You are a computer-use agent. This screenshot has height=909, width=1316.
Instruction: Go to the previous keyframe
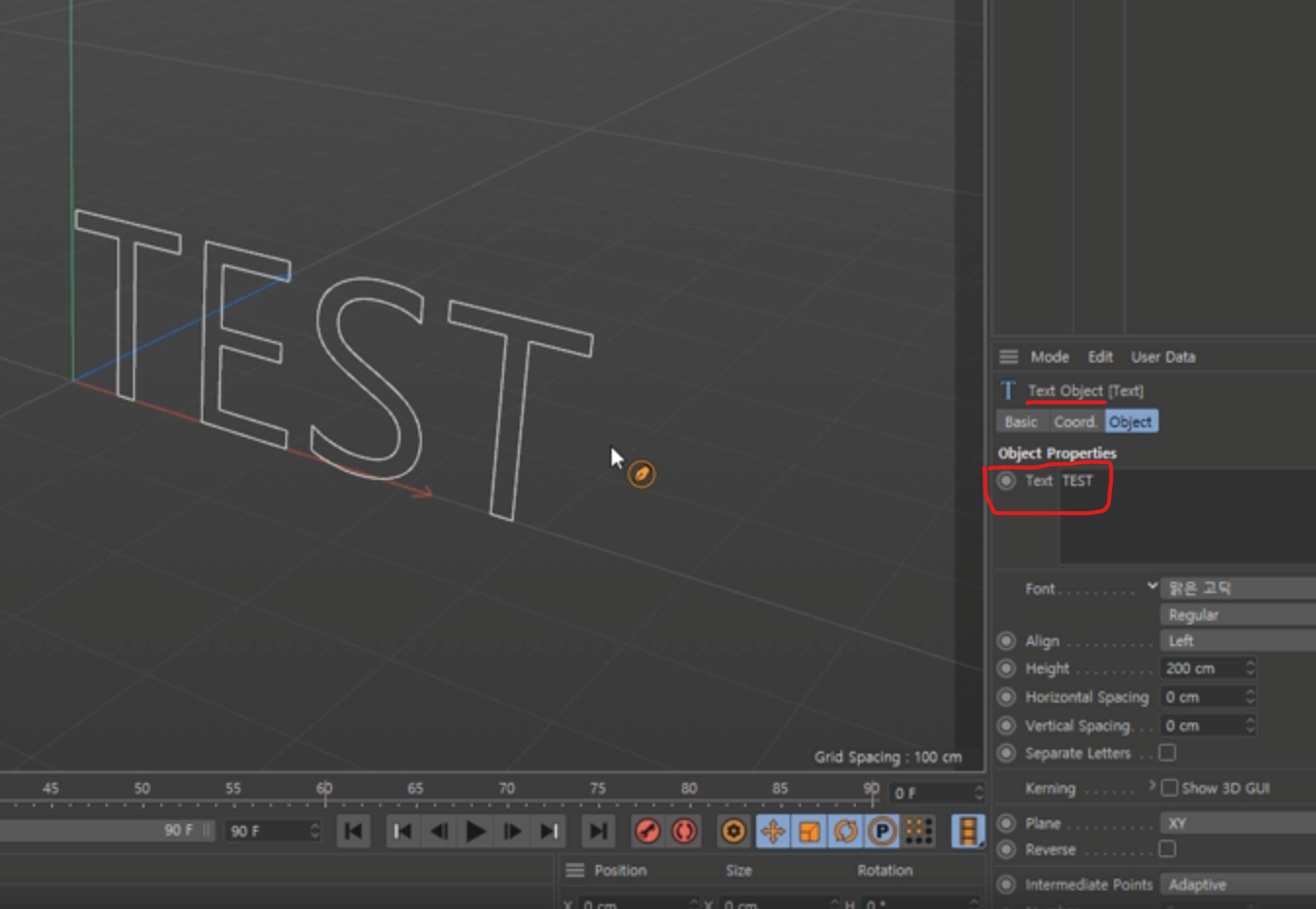coord(402,831)
